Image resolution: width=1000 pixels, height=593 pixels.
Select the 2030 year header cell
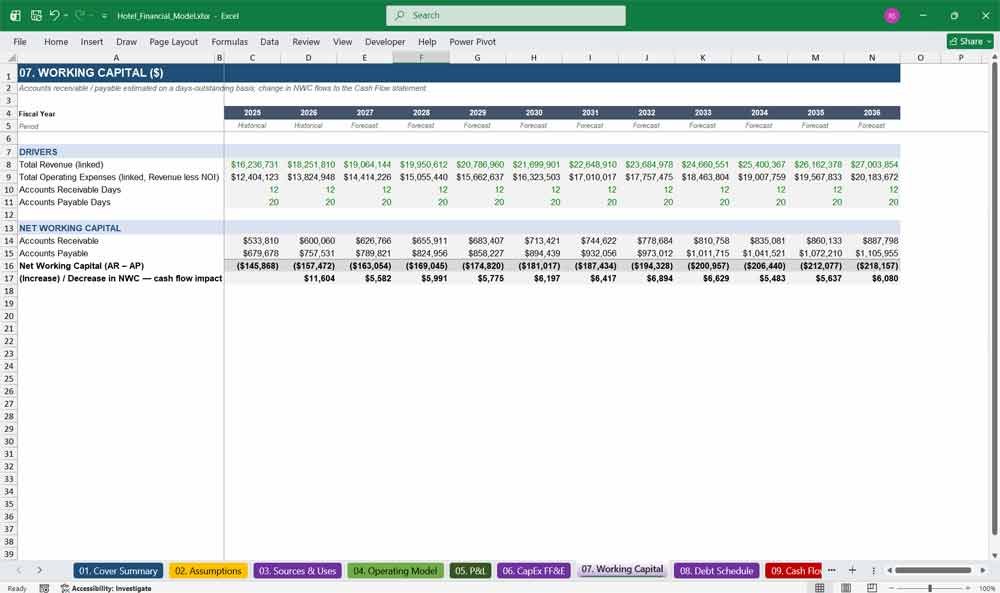pyautogui.click(x=534, y=113)
